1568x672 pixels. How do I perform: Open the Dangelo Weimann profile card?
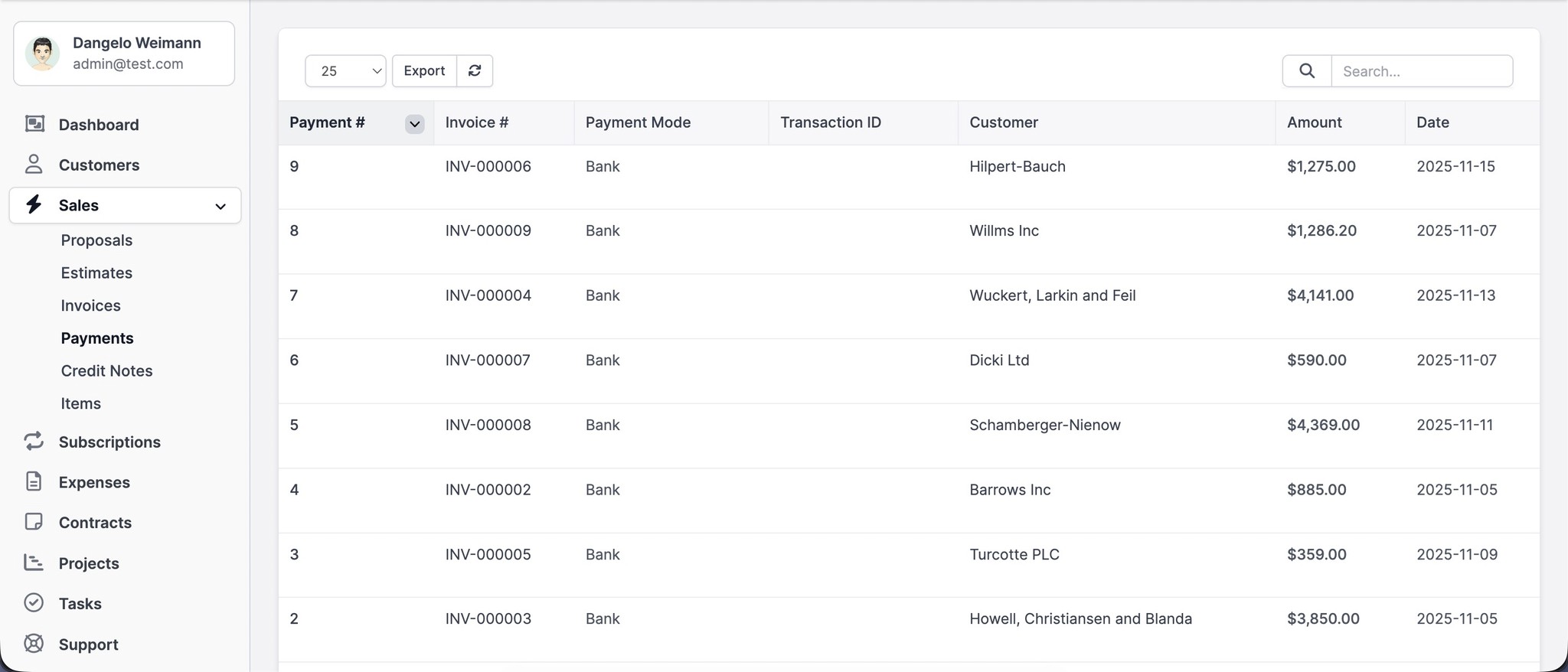124,54
